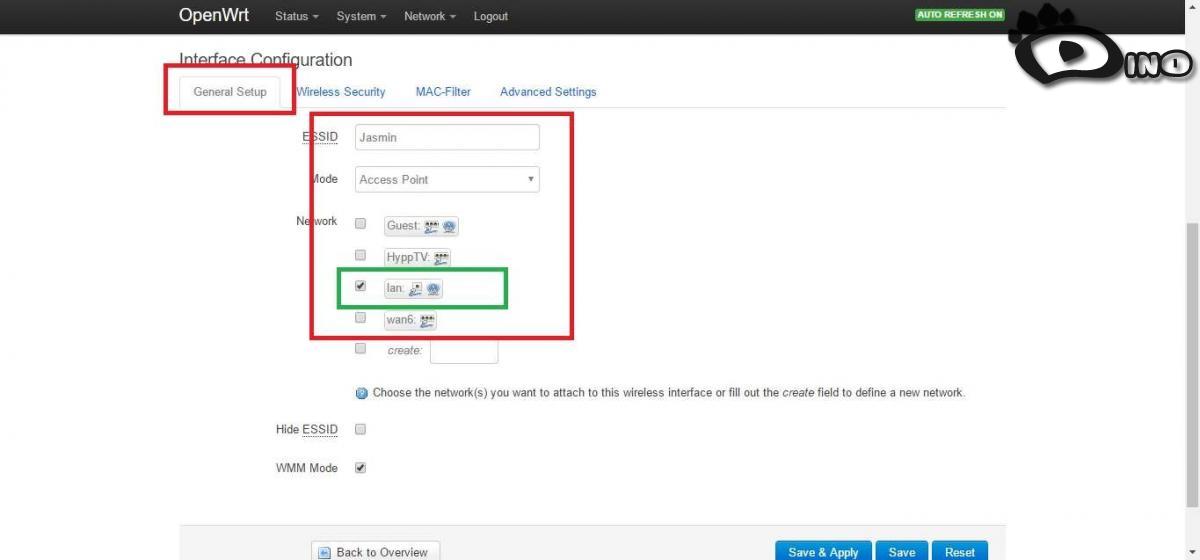Switch to the MAC-Filter tab
The image size is (1200, 560).
tap(443, 91)
